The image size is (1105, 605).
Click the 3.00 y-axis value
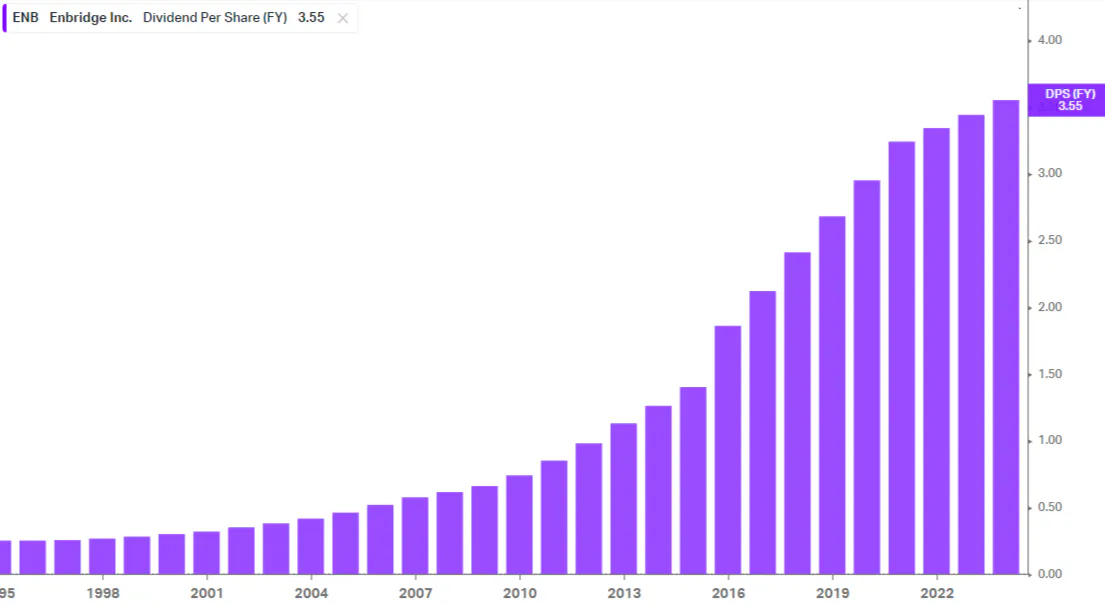pos(1049,173)
